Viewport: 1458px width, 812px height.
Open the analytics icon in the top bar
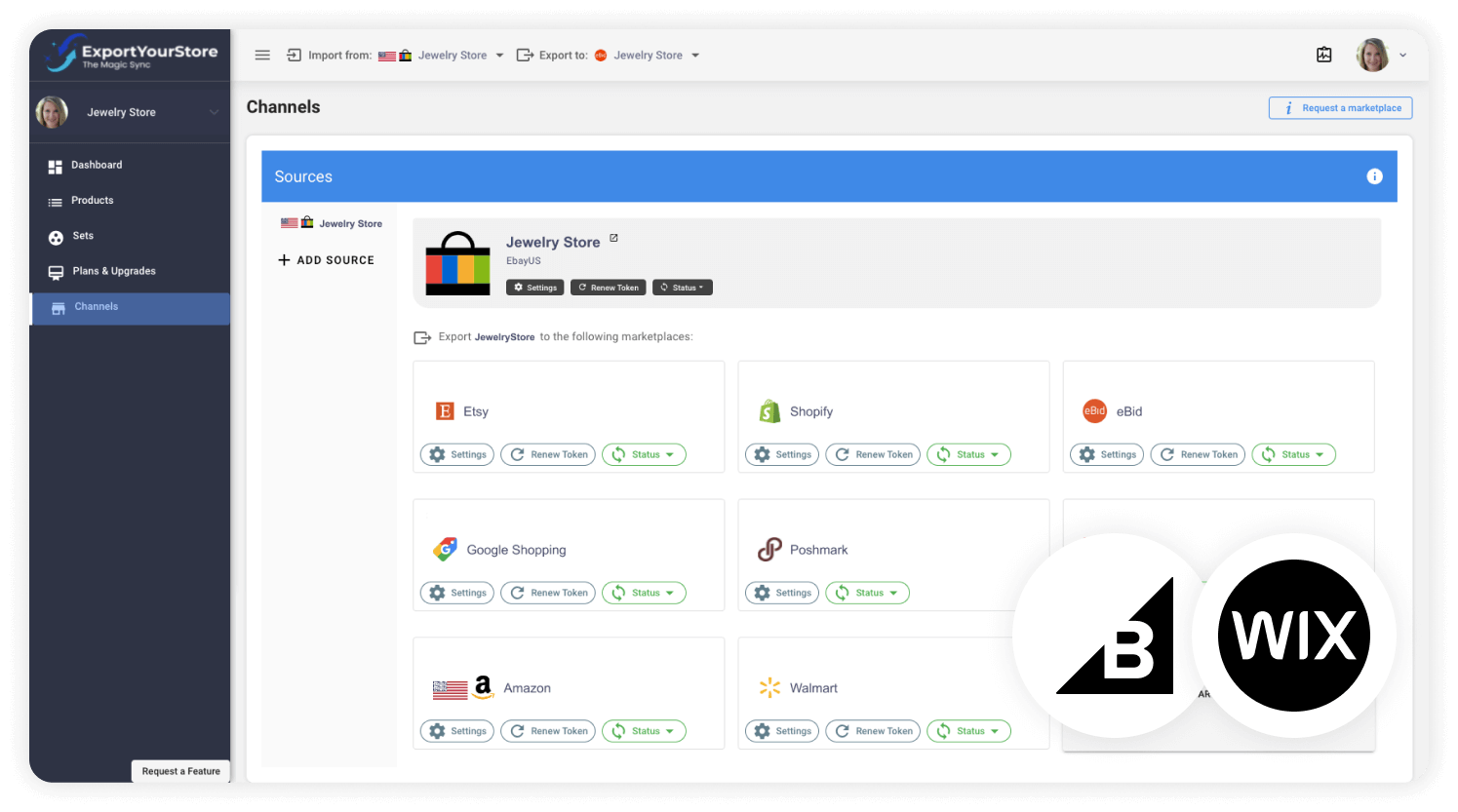click(x=1323, y=55)
